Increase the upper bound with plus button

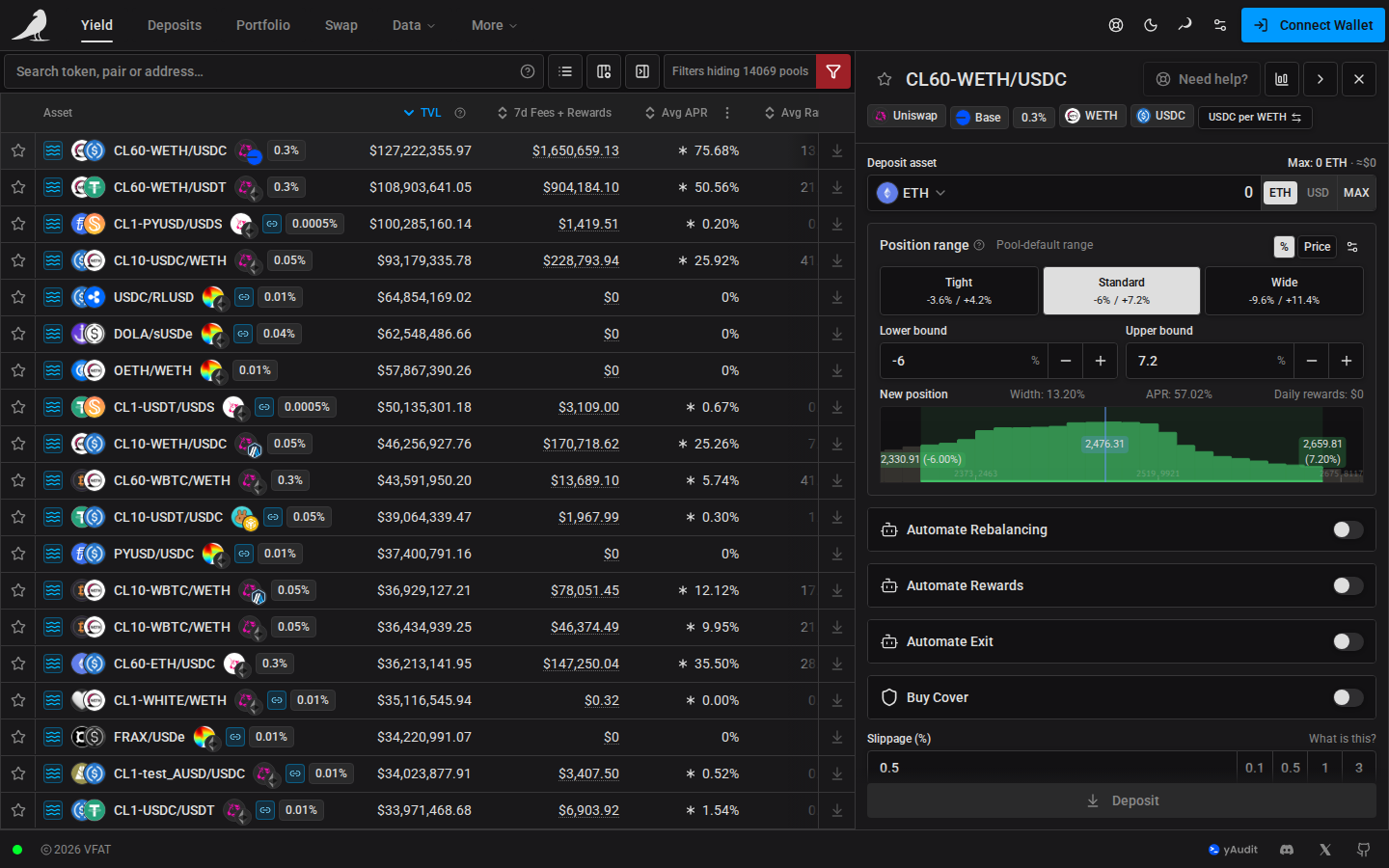[x=1347, y=361]
